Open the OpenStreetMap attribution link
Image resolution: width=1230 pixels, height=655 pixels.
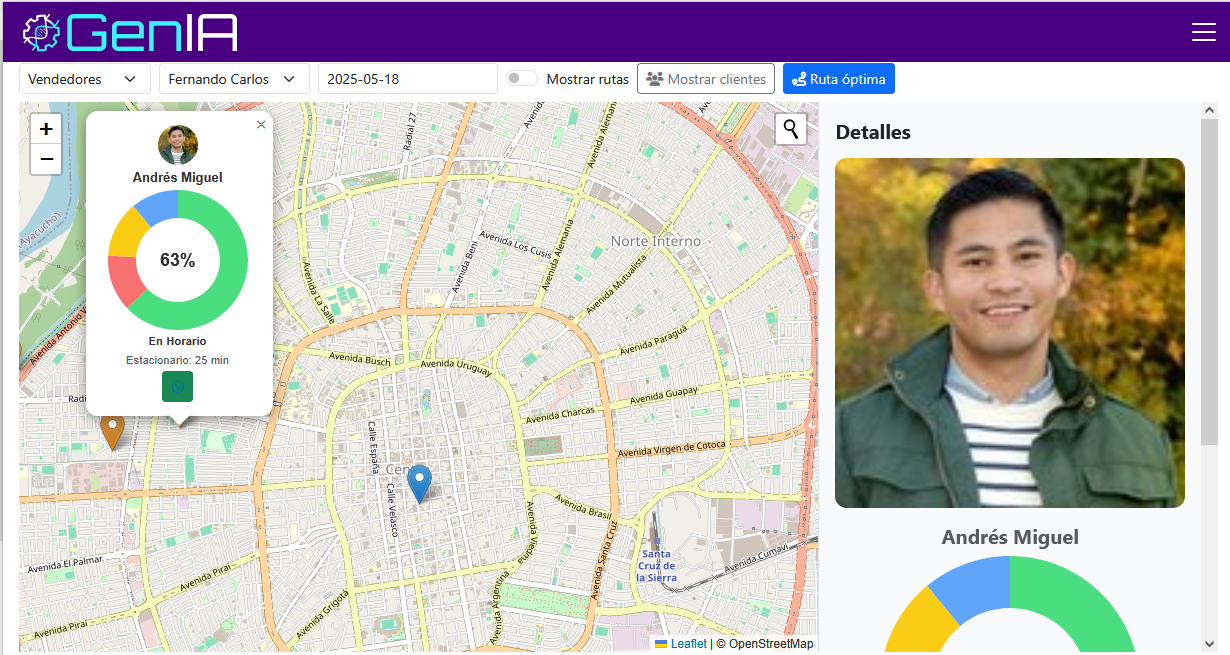(x=771, y=644)
